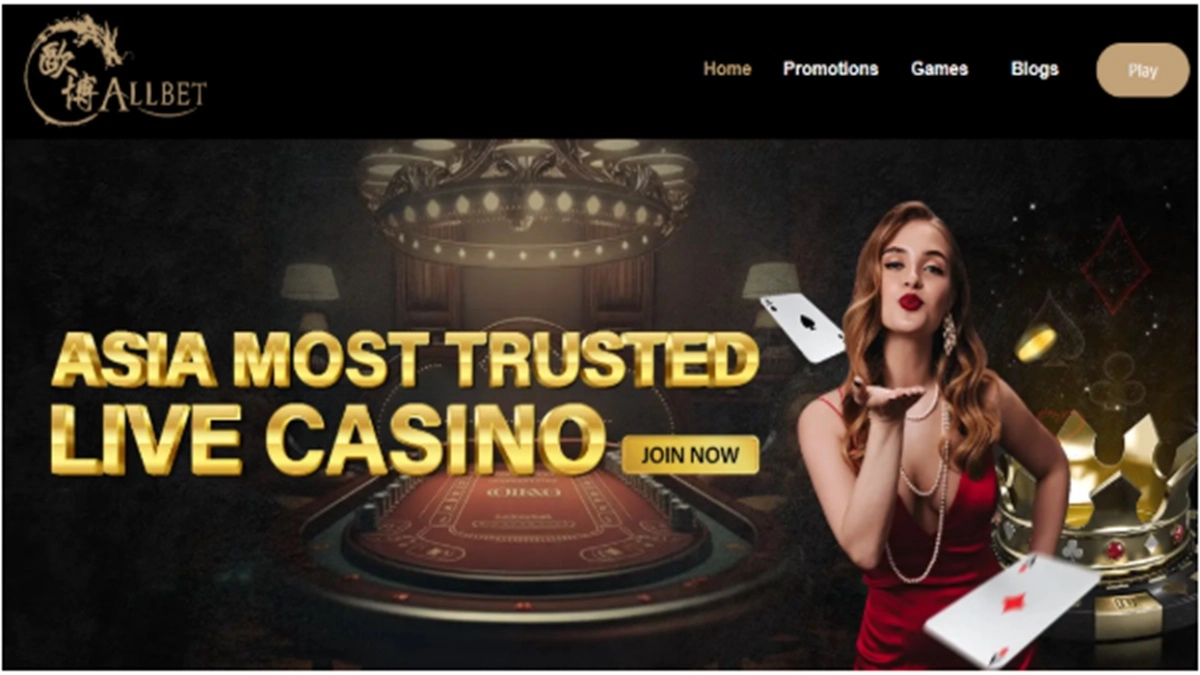Image resolution: width=1200 pixels, height=675 pixels.
Task: Click the Allbet logo in the header
Action: pos(115,71)
